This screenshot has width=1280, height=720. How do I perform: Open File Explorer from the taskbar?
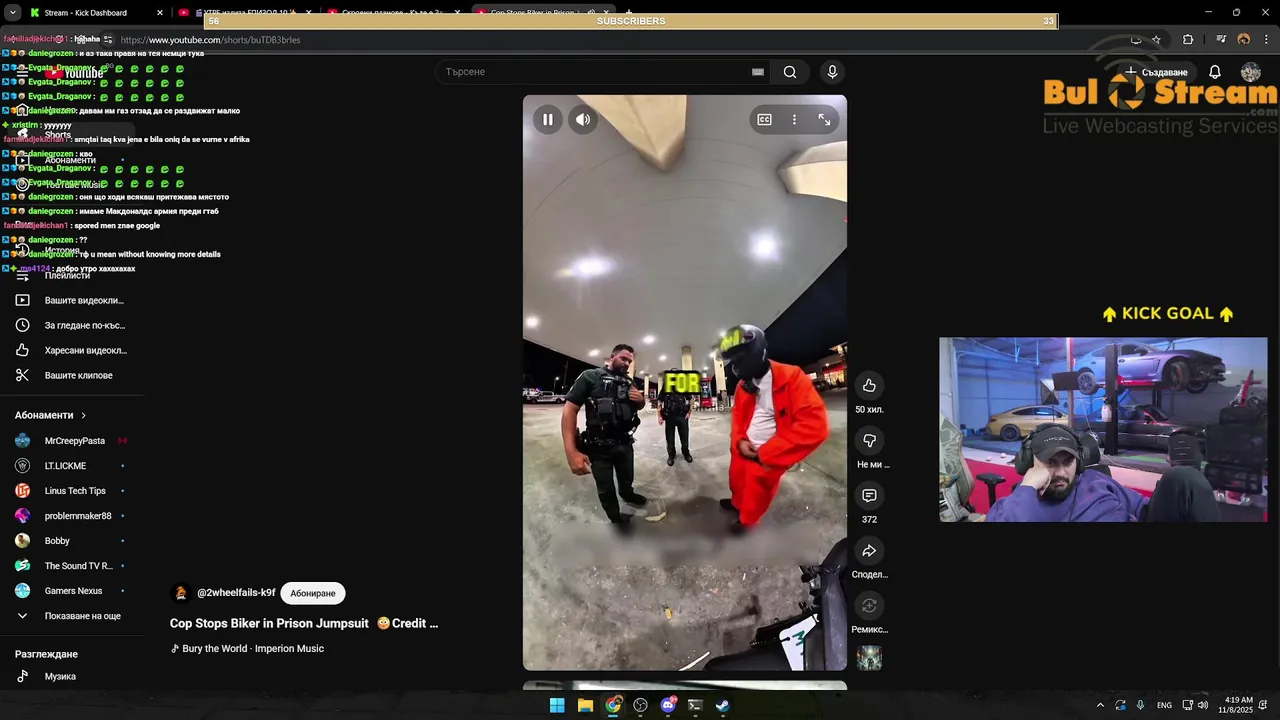(x=585, y=705)
